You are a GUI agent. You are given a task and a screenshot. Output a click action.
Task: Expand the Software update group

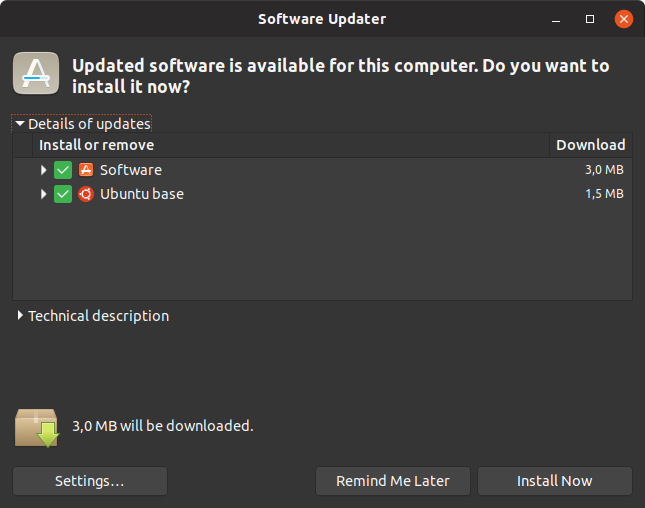(44, 170)
